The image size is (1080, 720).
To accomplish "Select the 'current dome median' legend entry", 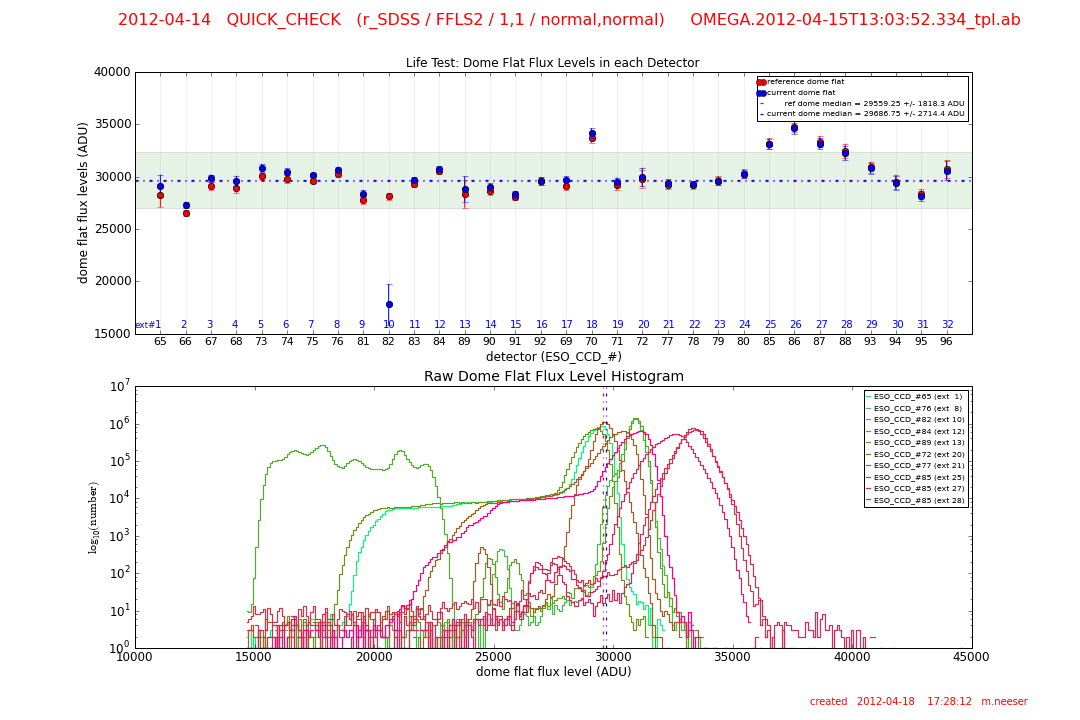I will [865, 114].
